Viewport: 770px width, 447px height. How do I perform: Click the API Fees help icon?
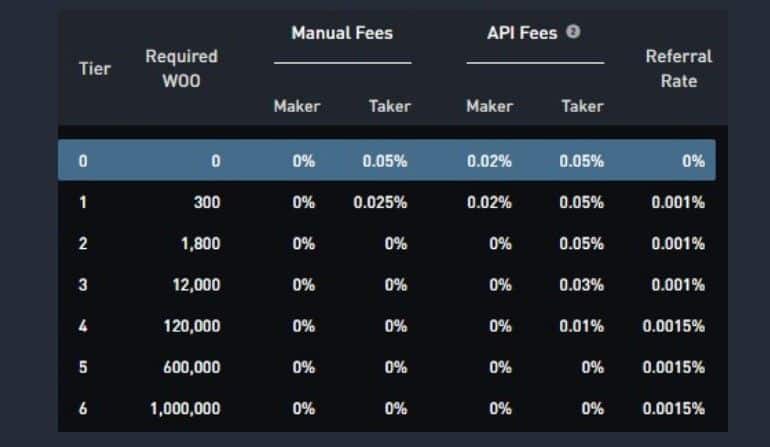click(x=573, y=32)
